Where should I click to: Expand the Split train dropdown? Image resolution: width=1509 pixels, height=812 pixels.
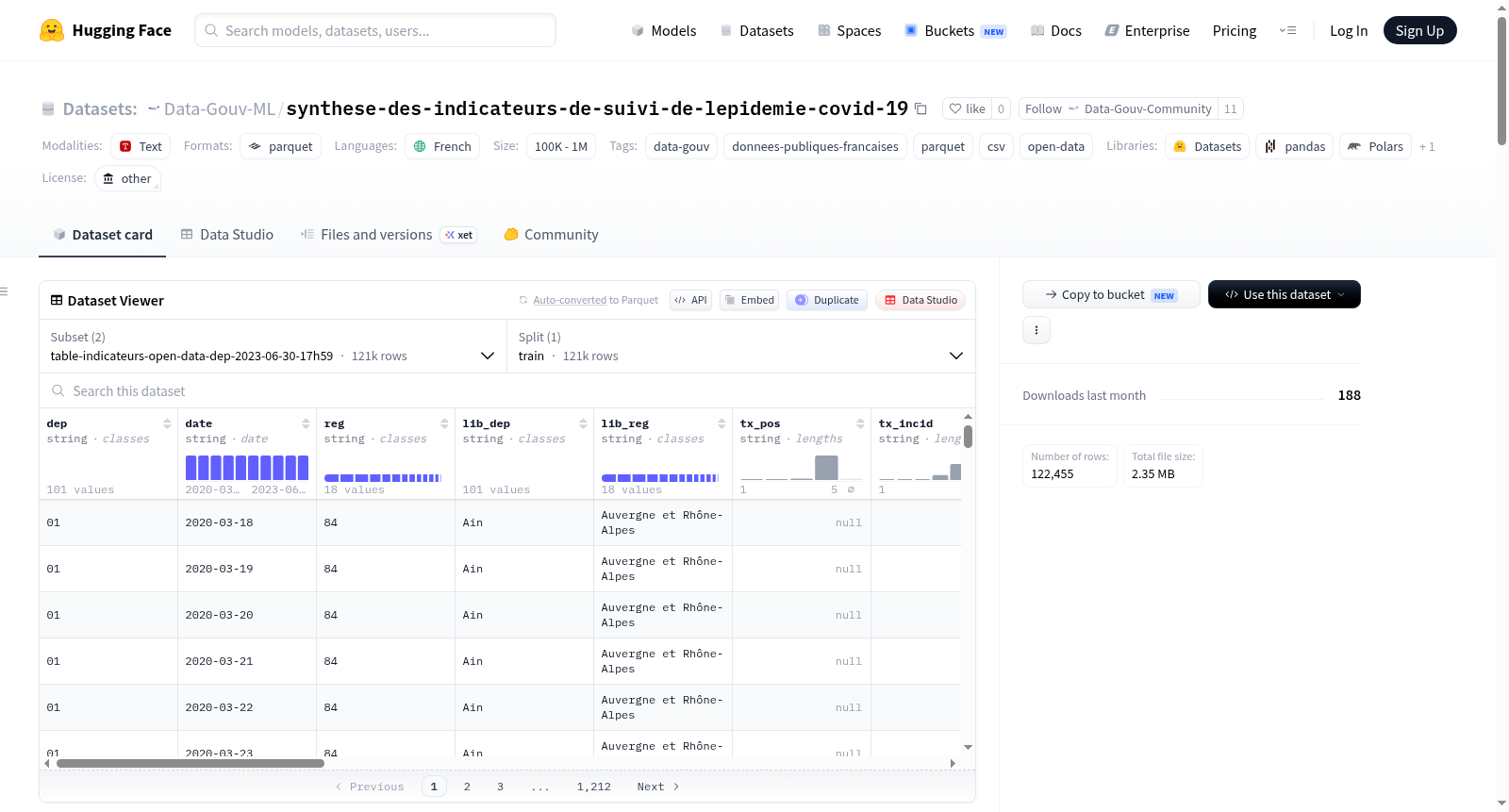[x=741, y=346]
